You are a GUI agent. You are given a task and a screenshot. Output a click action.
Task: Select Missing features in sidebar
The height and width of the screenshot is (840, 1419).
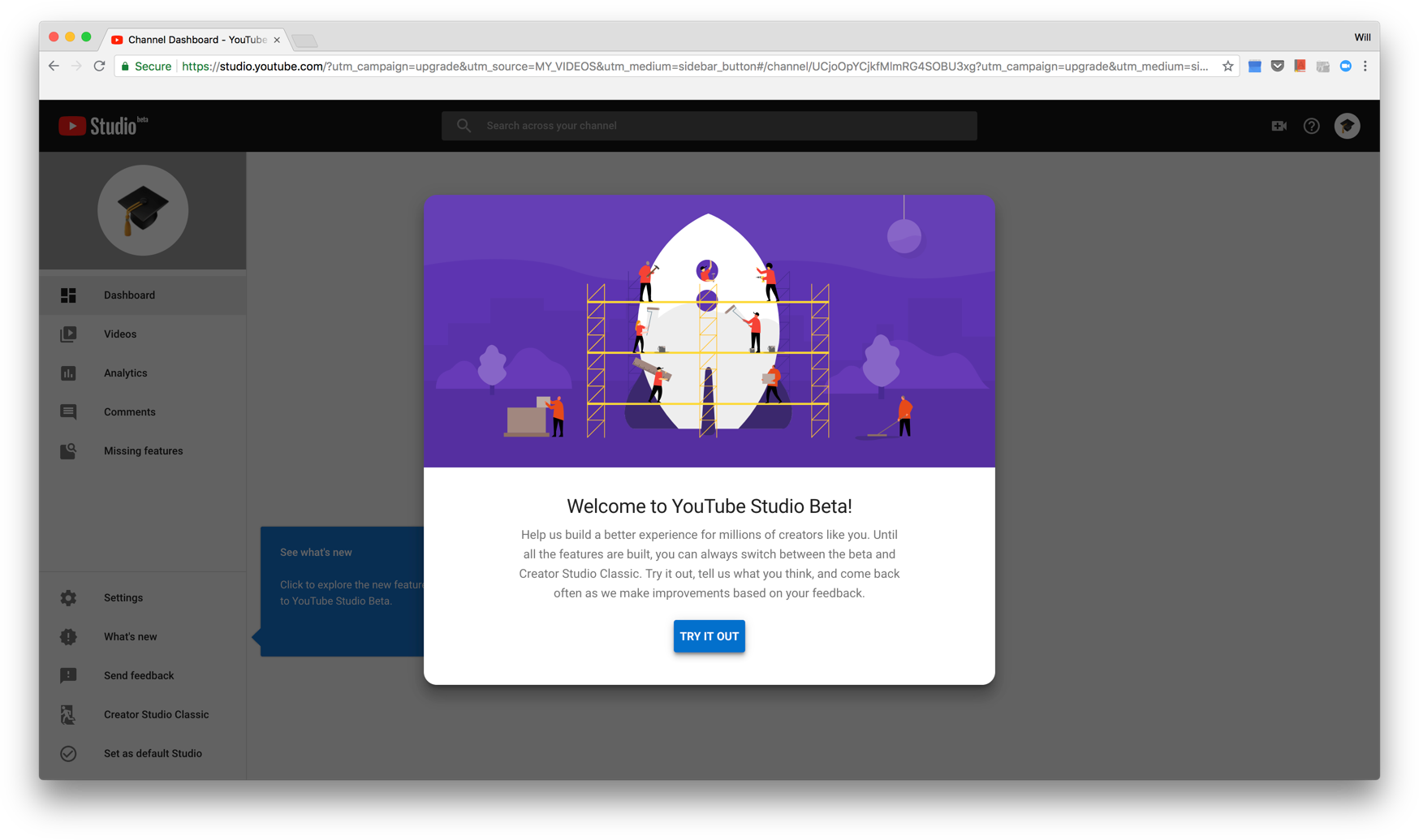(143, 451)
